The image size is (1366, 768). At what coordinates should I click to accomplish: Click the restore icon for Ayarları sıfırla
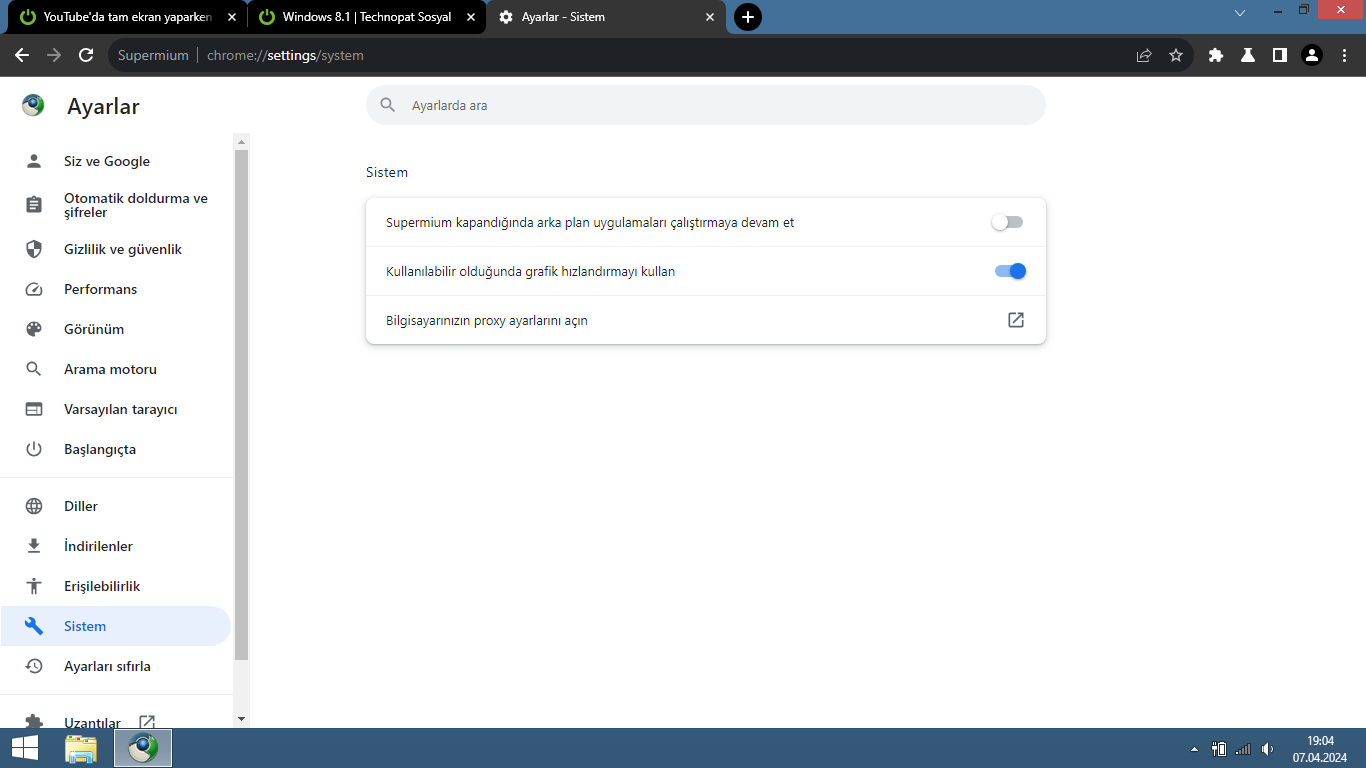pos(34,666)
